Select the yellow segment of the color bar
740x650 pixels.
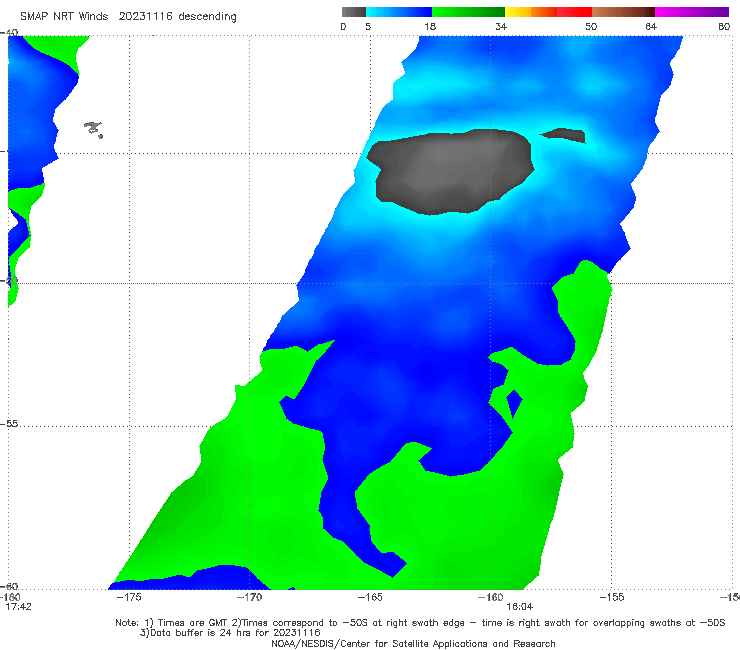pyautogui.click(x=518, y=12)
